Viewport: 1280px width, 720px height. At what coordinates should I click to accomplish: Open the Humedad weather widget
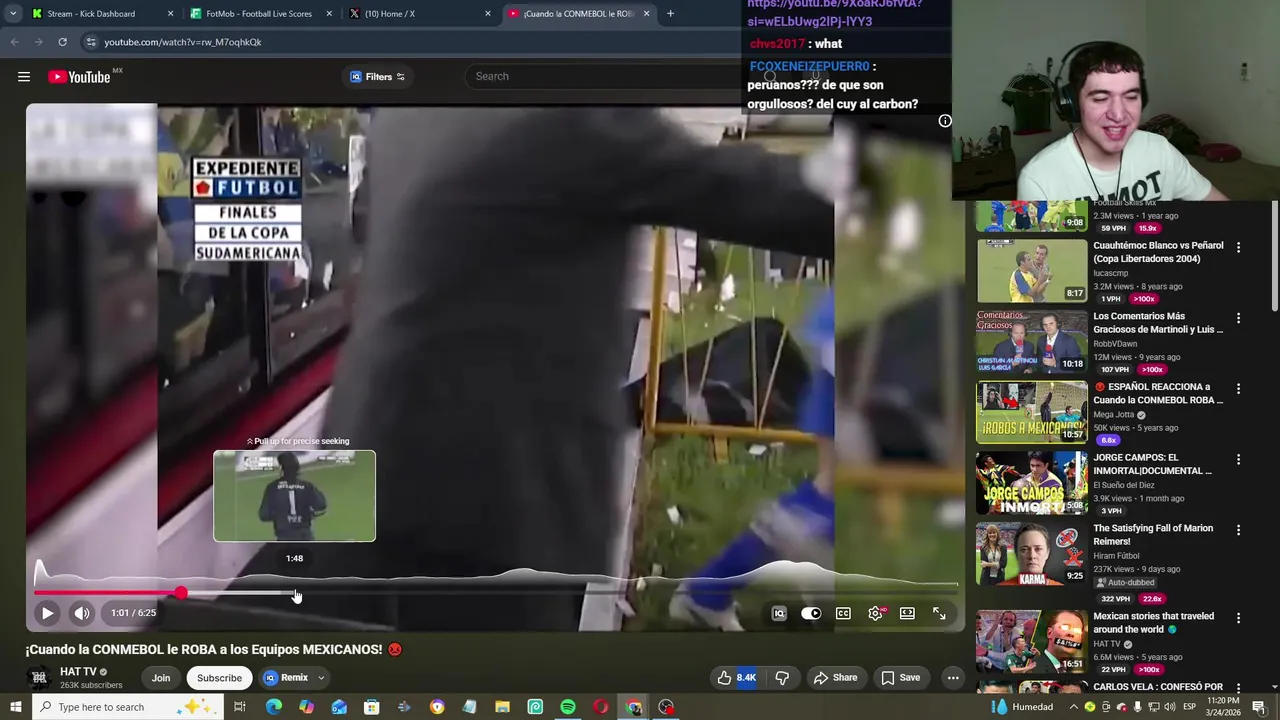click(1022, 707)
